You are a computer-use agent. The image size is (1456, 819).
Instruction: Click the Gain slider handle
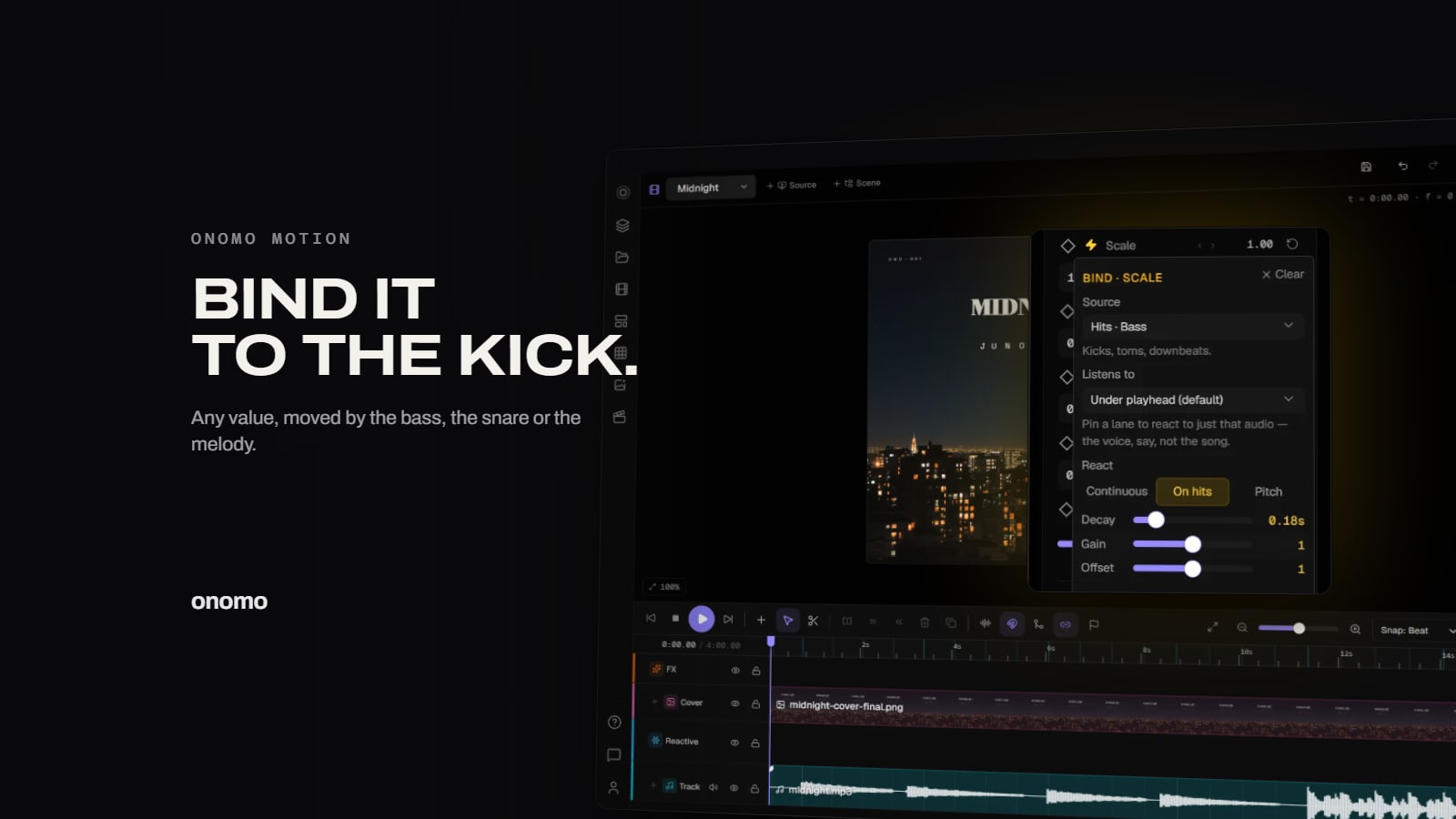pyautogui.click(x=1192, y=544)
